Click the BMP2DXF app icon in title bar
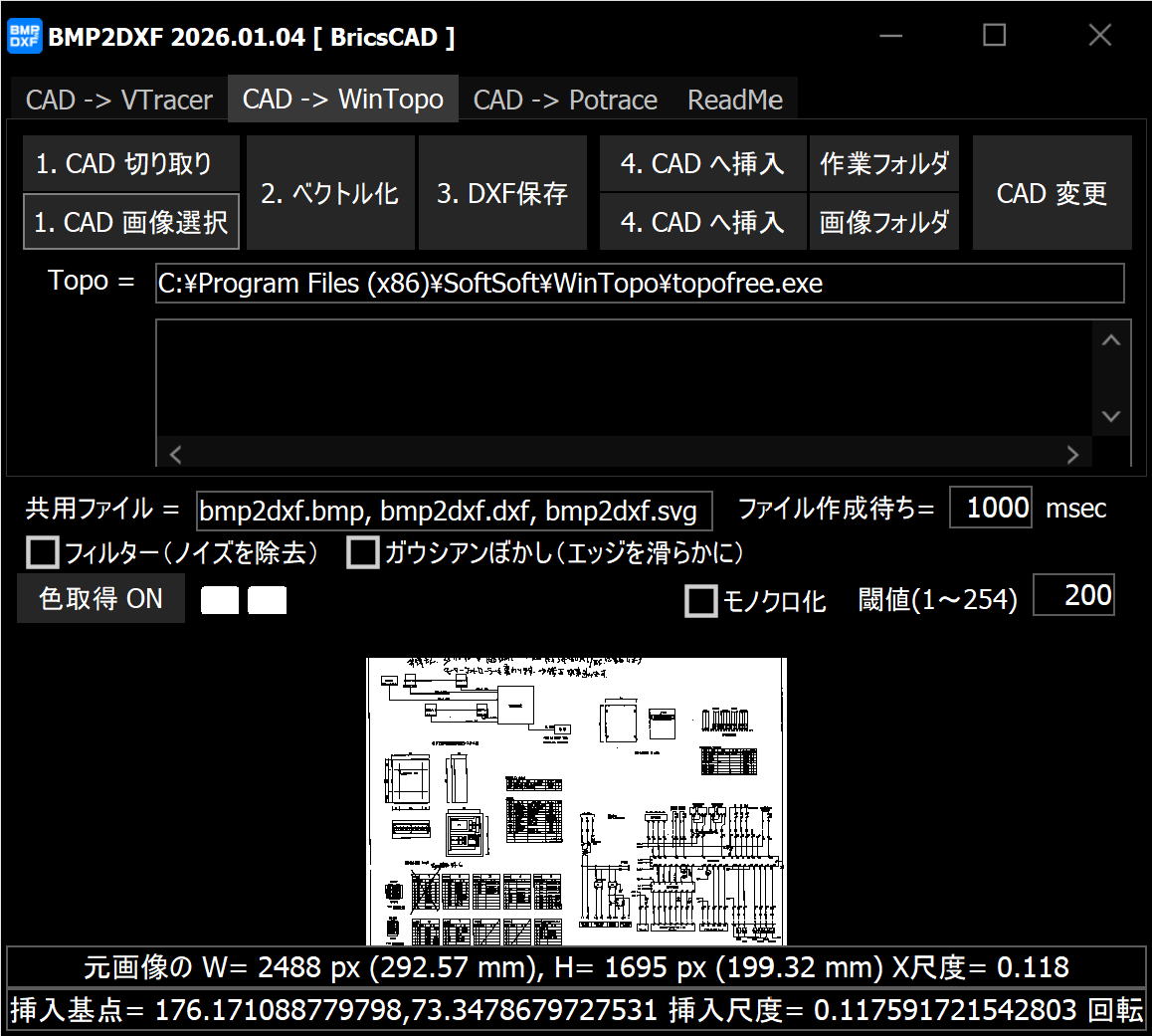The width and height of the screenshot is (1152, 1036). tap(24, 37)
